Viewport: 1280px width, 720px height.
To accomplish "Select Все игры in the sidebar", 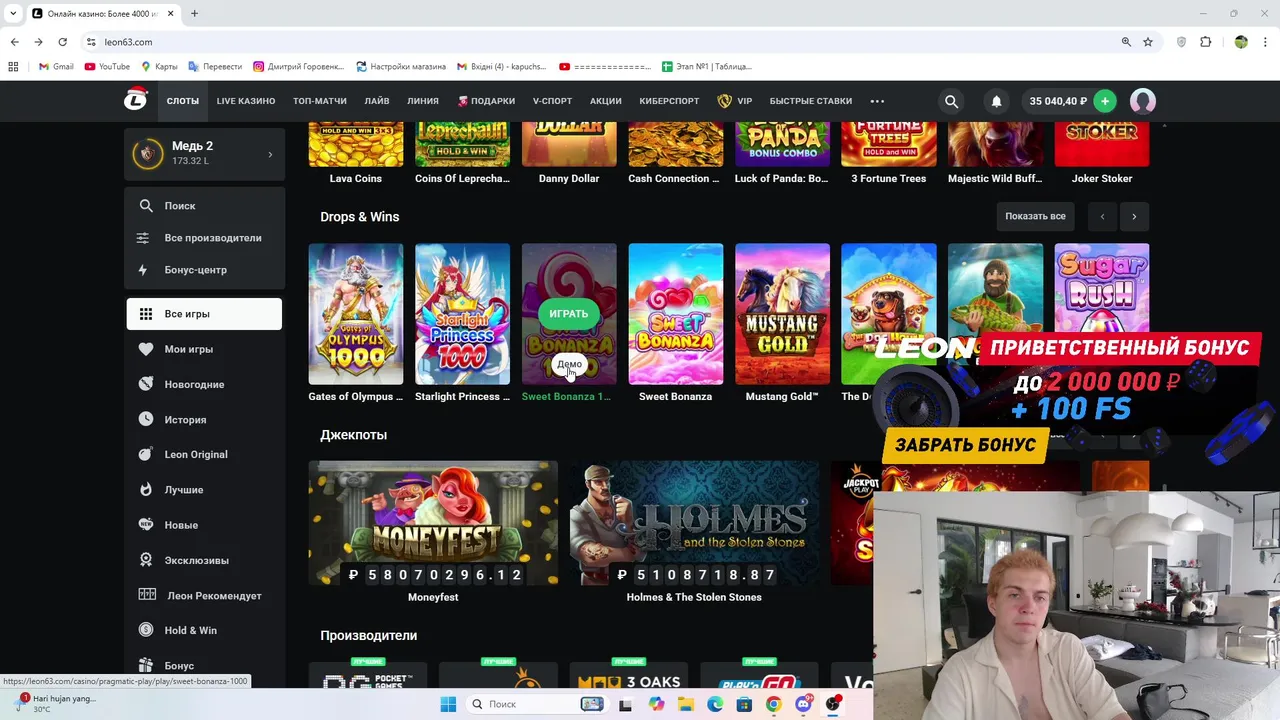I will (x=204, y=314).
